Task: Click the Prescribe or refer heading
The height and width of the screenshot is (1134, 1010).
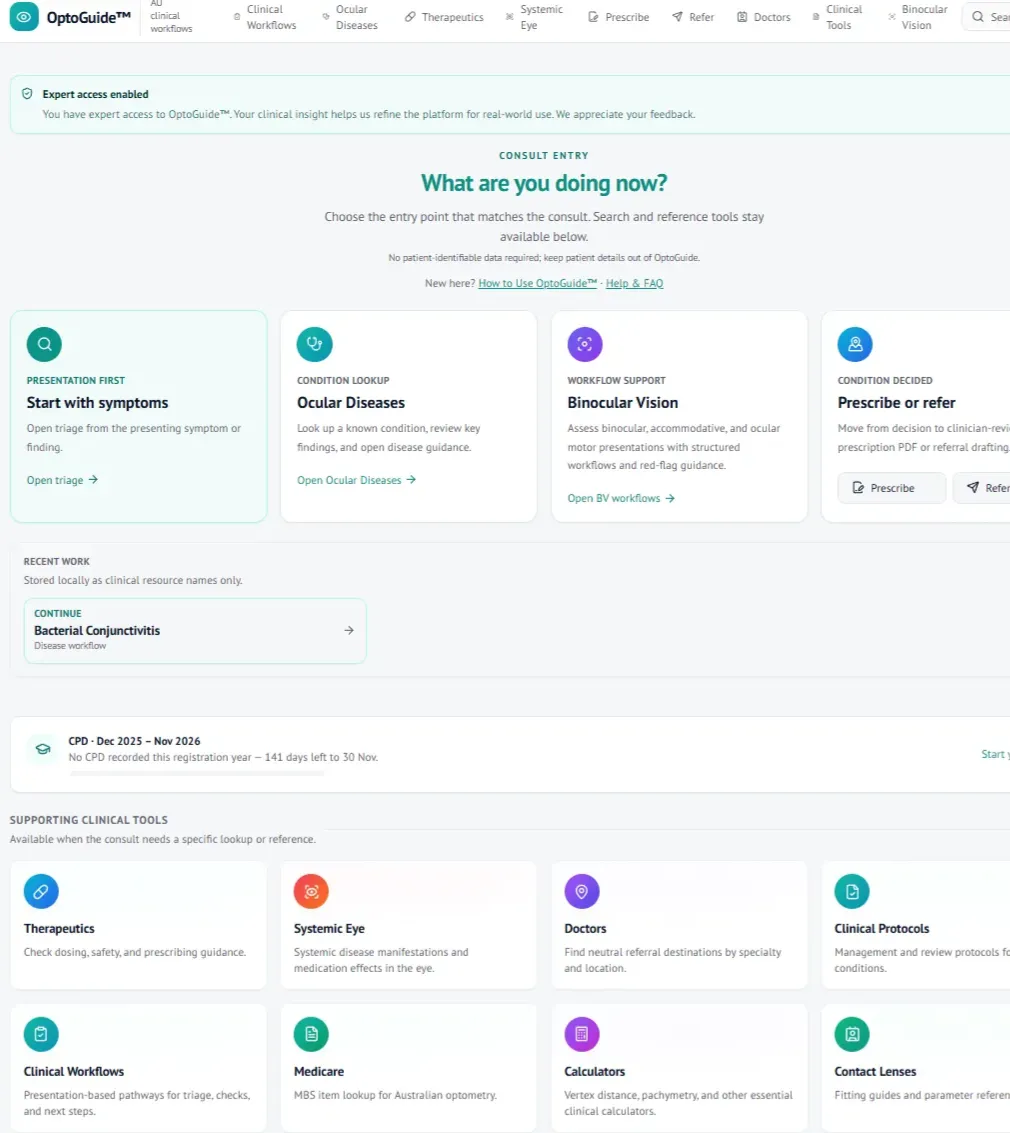Action: [896, 403]
